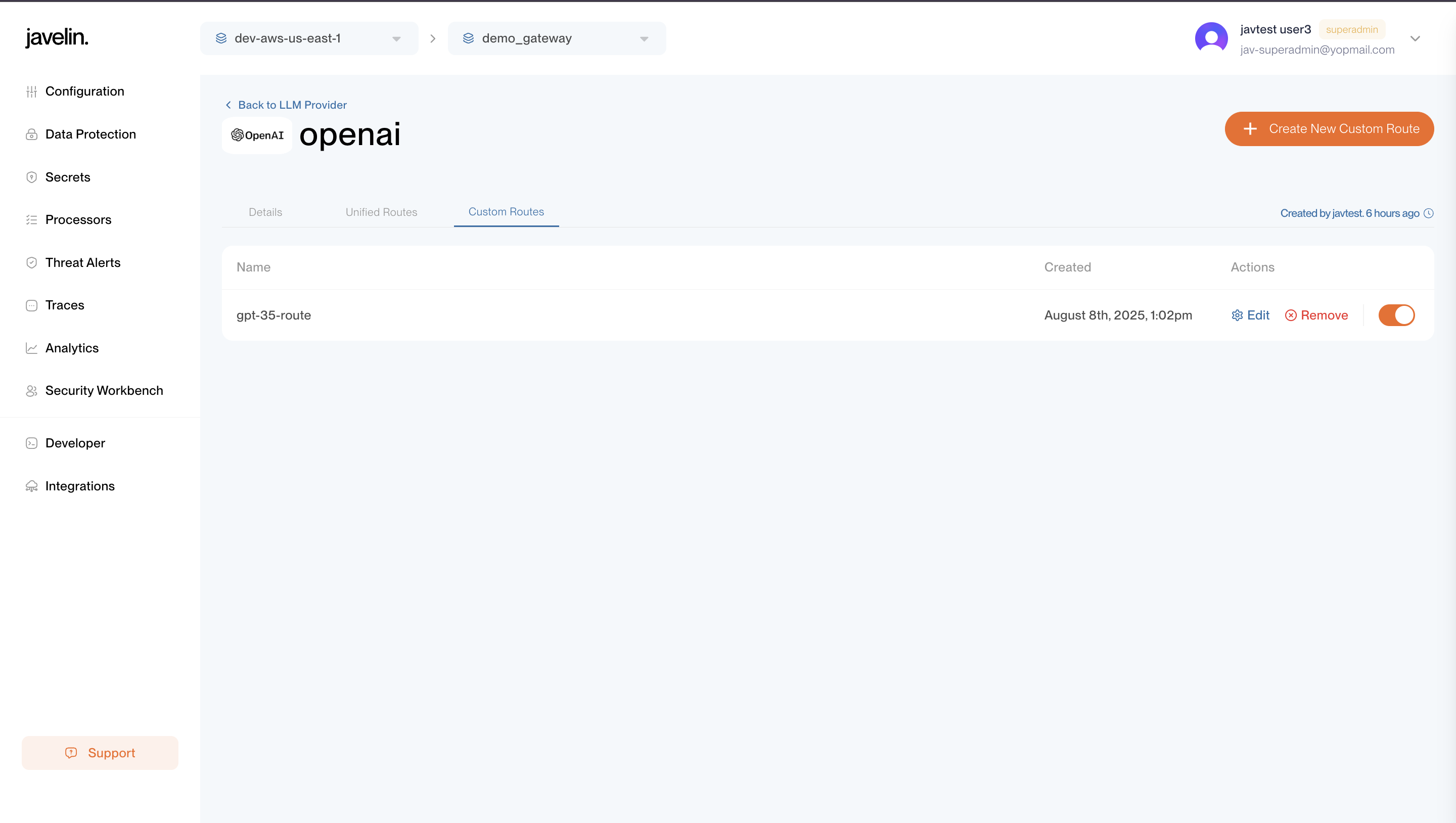
Task: Switch to the Details tab
Action: tap(265, 212)
